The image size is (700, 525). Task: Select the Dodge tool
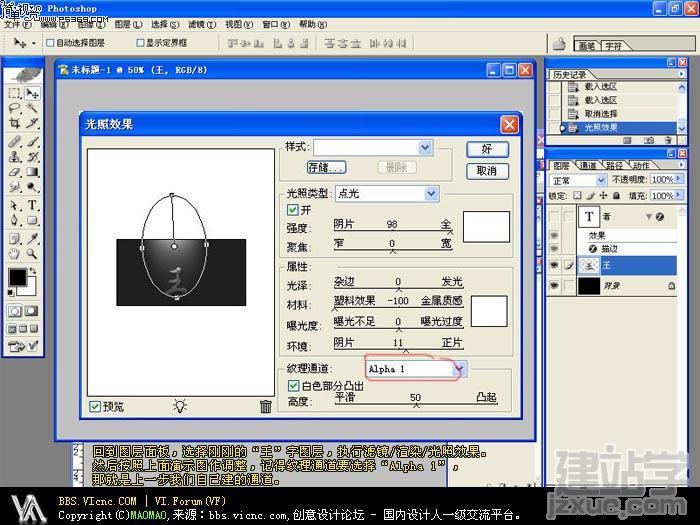tap(32, 187)
